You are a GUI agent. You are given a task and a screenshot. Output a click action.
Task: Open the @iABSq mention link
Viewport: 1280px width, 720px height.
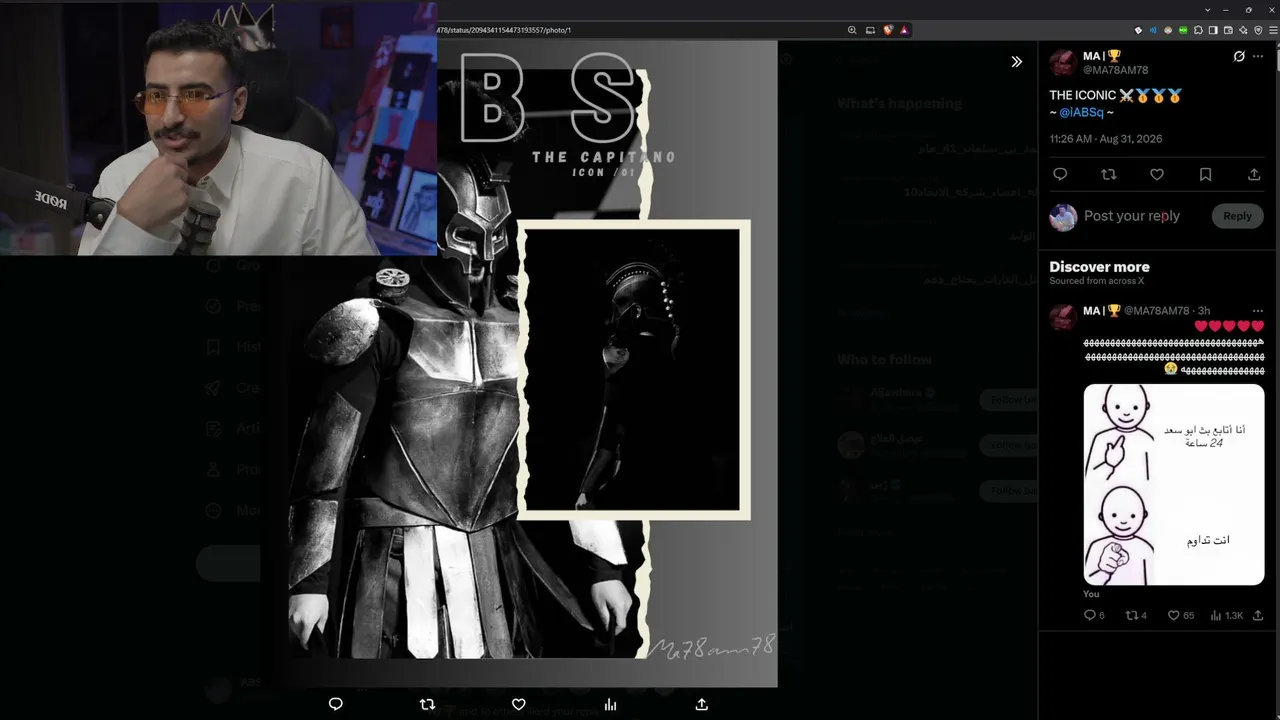pyautogui.click(x=1081, y=113)
